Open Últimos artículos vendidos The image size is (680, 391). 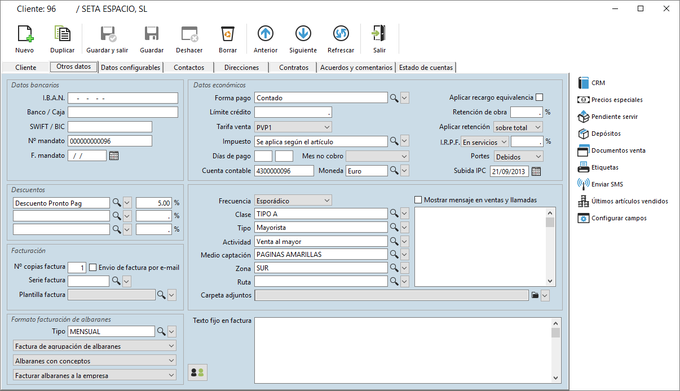623,201
